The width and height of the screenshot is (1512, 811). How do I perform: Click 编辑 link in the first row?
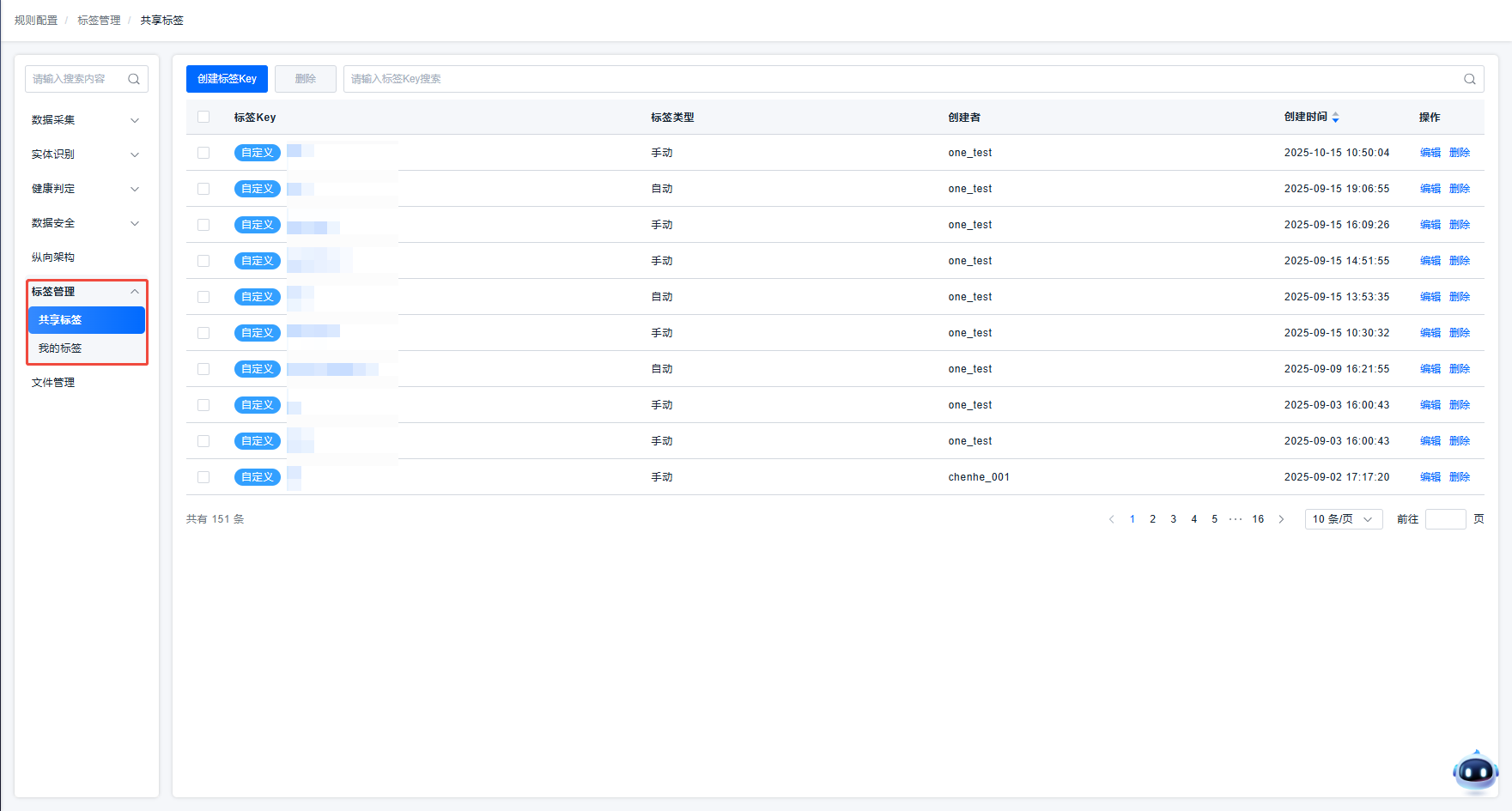(1430, 153)
